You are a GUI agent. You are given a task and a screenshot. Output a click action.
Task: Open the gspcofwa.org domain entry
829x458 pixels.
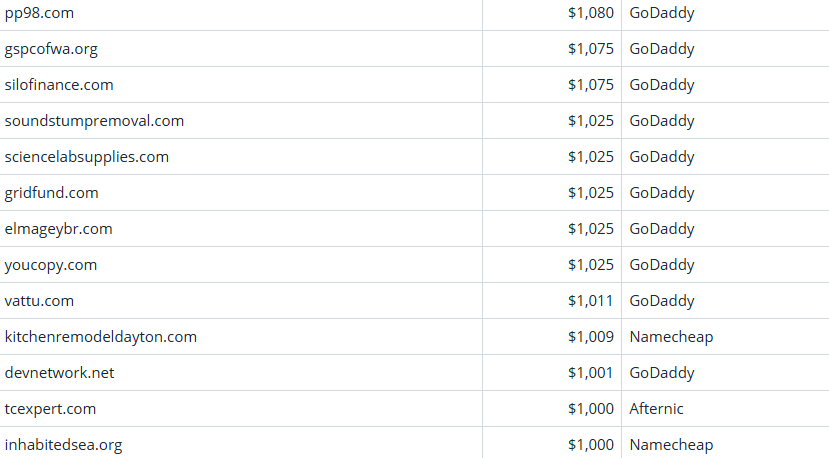[x=51, y=49]
